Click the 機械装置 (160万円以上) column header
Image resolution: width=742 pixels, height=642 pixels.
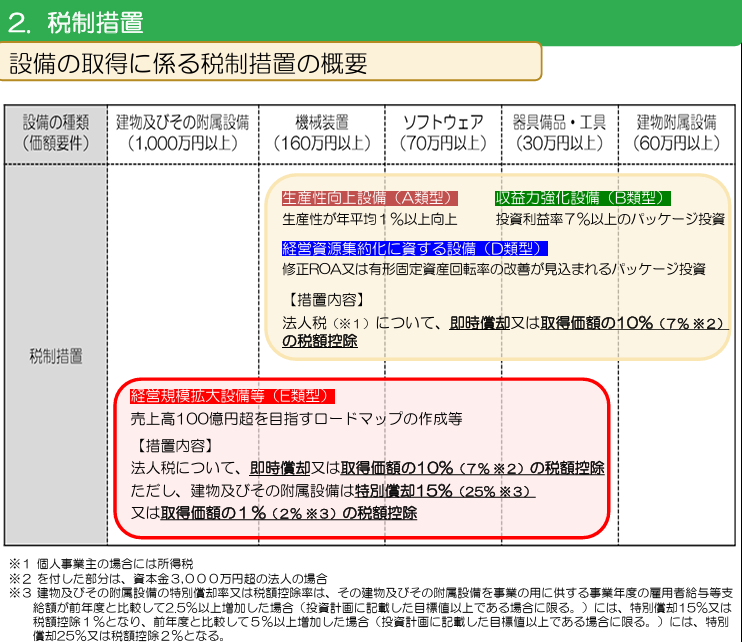pyautogui.click(x=321, y=132)
